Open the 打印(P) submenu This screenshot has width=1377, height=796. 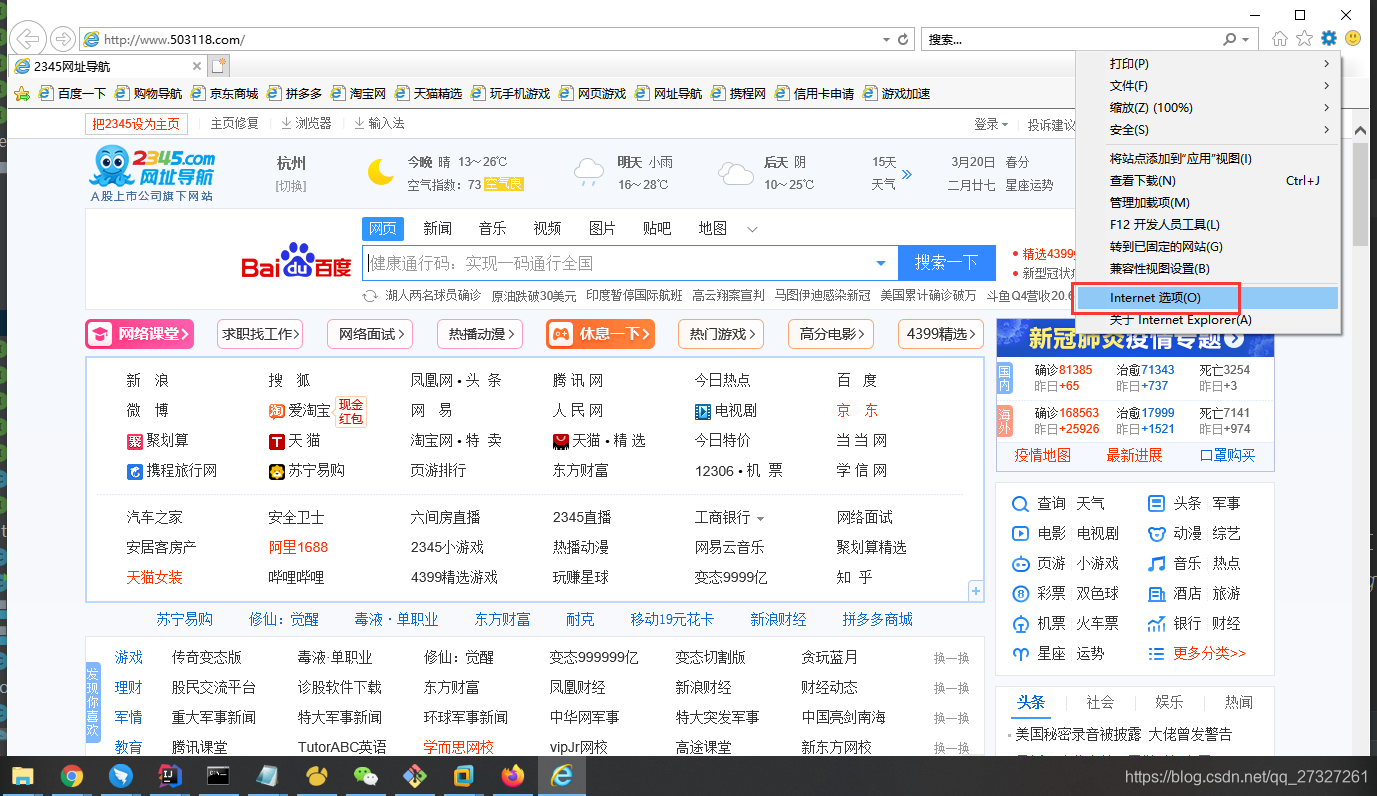point(1207,64)
